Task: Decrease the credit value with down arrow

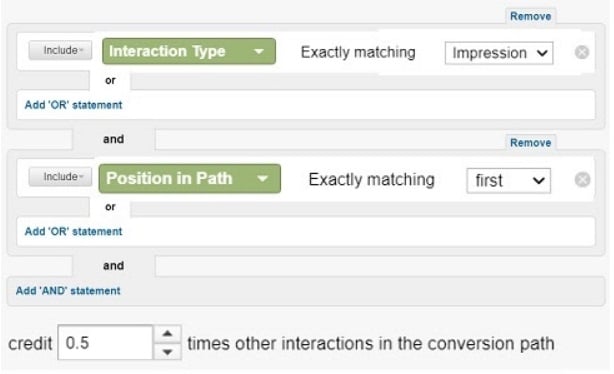Action: (168, 352)
